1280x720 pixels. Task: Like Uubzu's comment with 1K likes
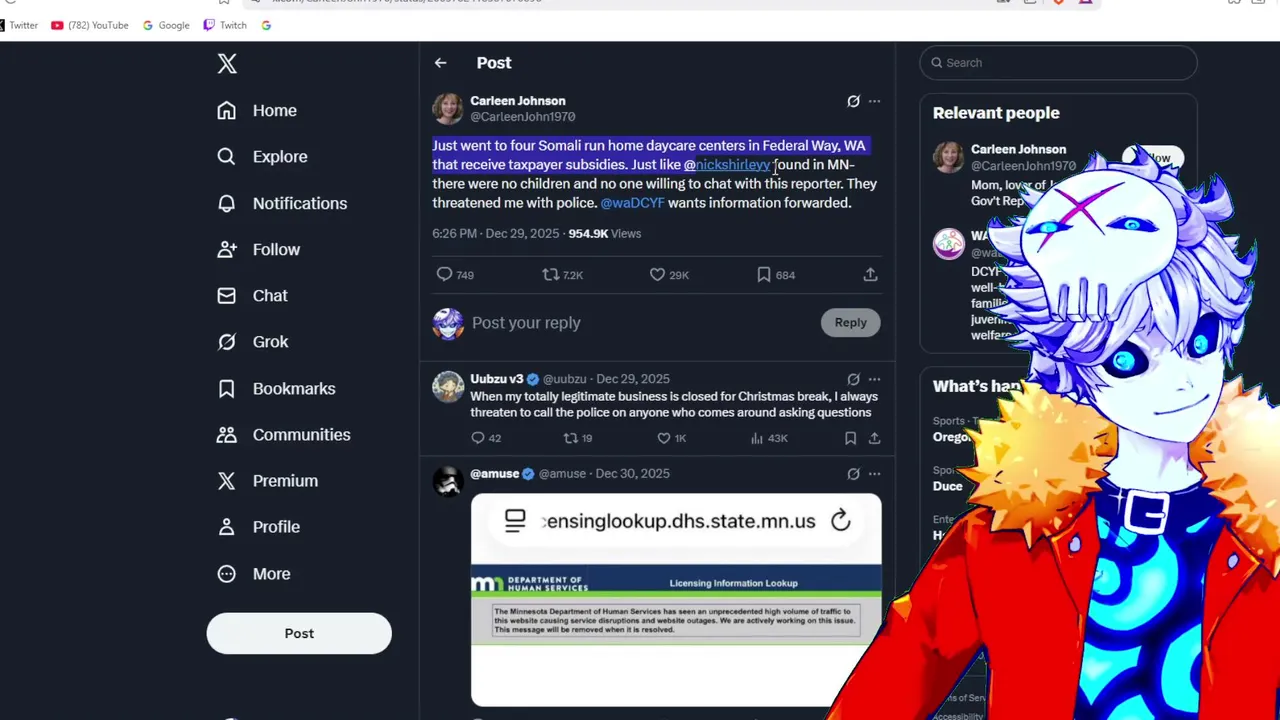click(x=663, y=438)
